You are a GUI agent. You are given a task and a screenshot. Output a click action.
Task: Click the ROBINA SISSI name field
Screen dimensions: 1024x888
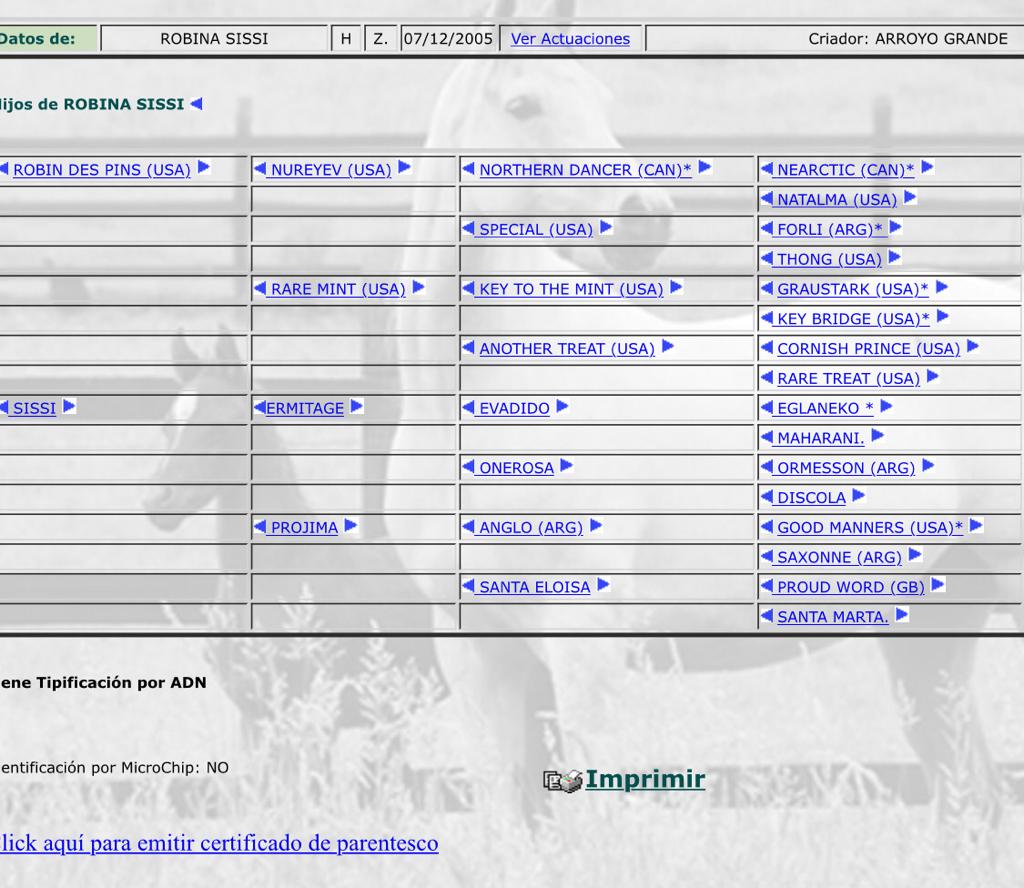coord(214,39)
